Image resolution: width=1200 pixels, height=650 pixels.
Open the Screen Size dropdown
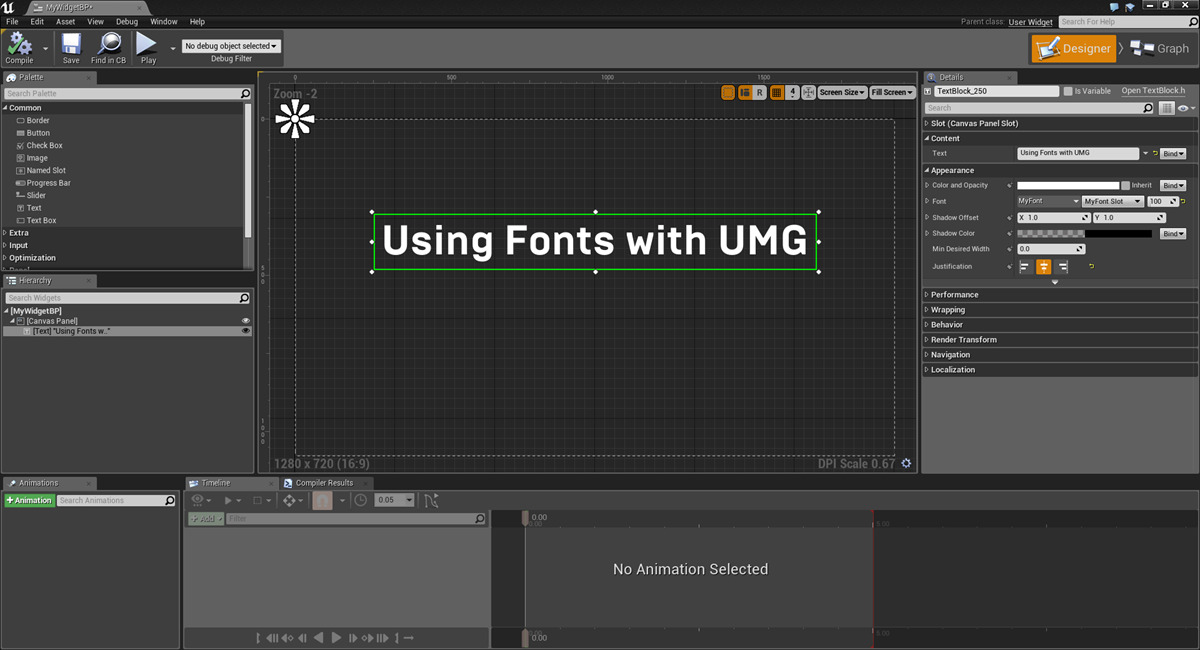point(841,91)
